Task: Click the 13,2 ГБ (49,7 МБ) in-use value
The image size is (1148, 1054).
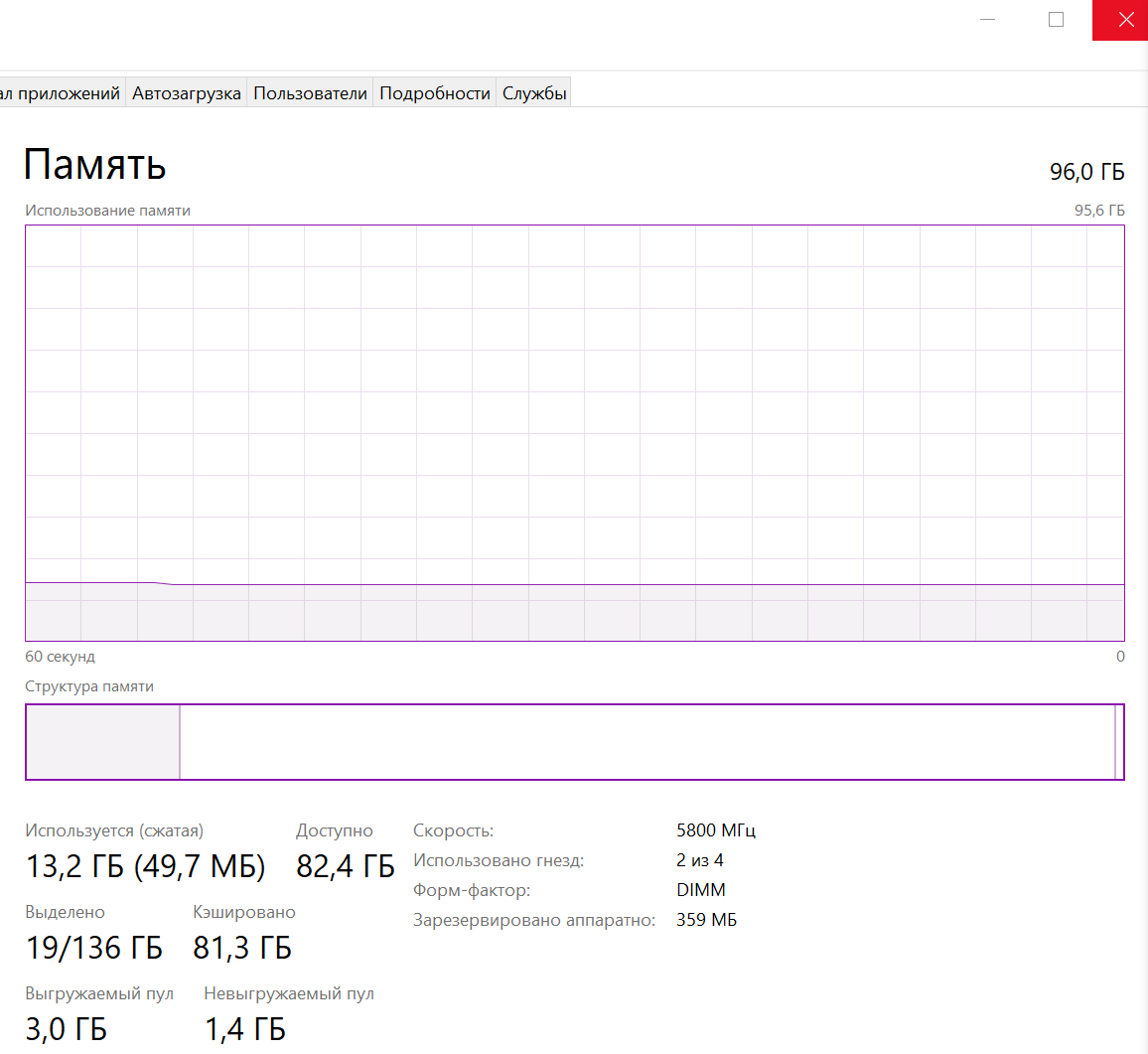Action: tap(145, 866)
